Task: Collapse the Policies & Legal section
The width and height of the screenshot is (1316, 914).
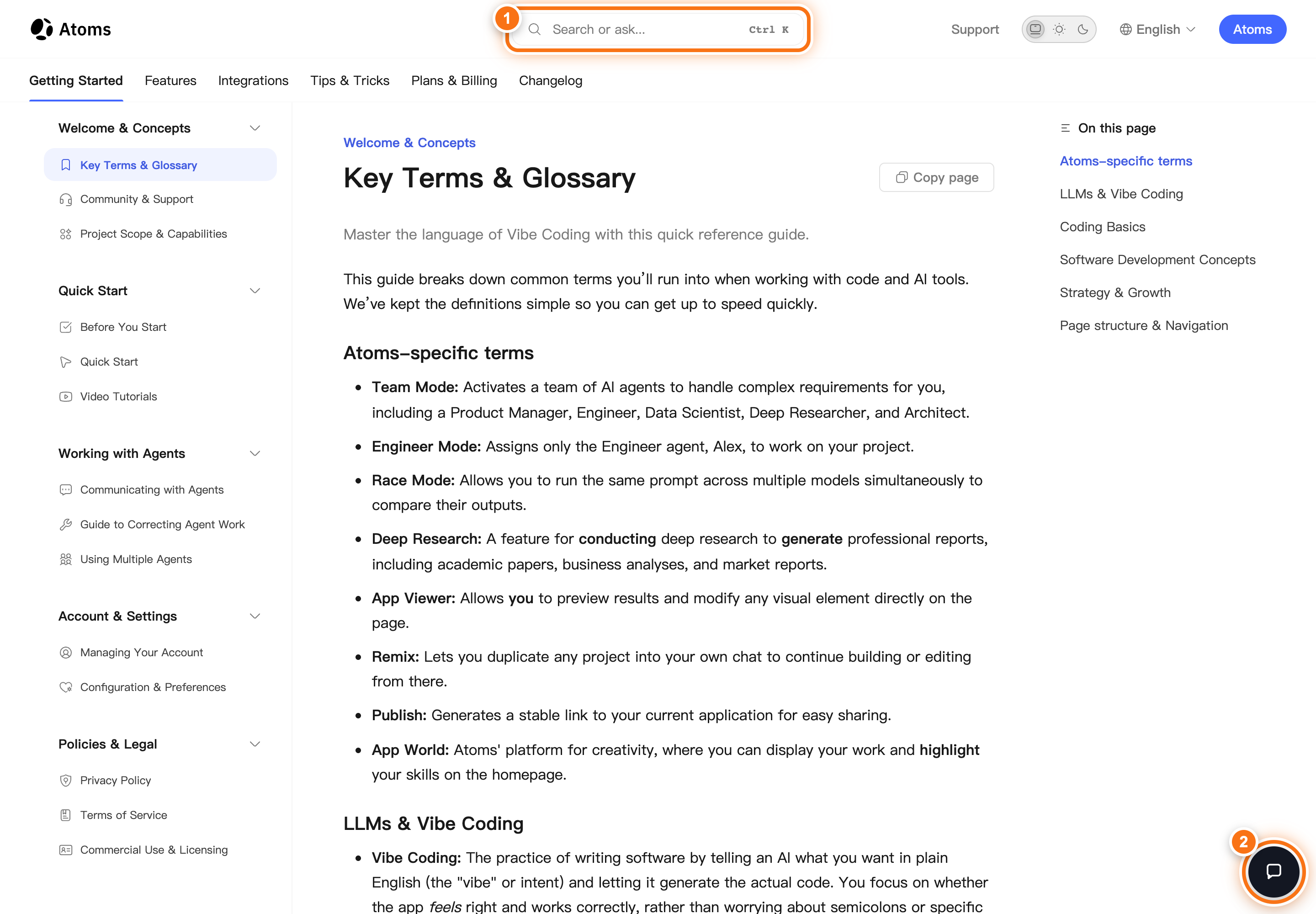Action: (x=255, y=744)
